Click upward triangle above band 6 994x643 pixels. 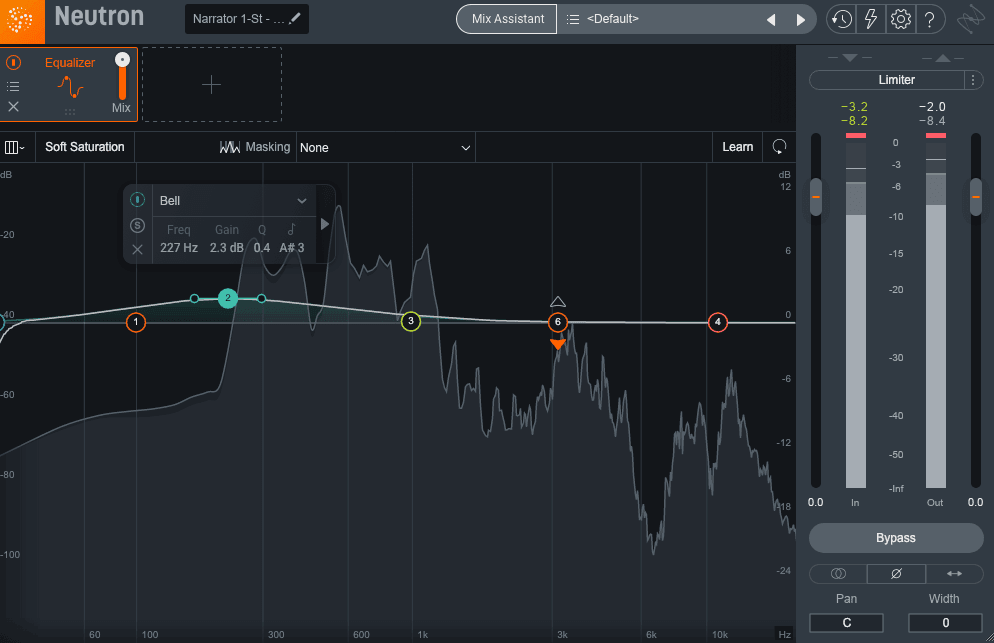coord(558,302)
